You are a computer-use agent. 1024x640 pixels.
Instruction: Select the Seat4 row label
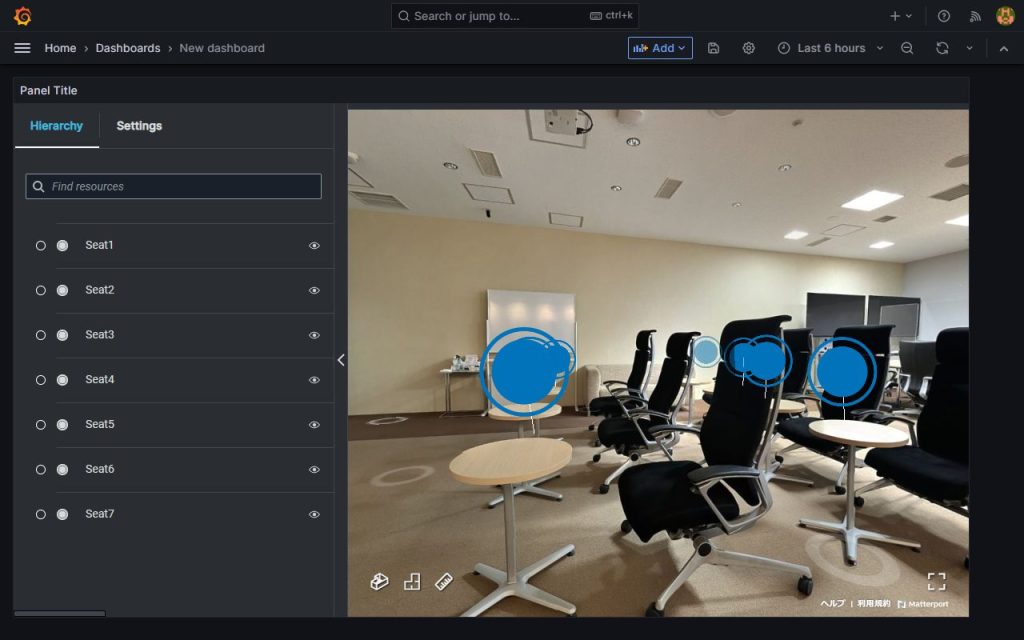[x=100, y=380]
